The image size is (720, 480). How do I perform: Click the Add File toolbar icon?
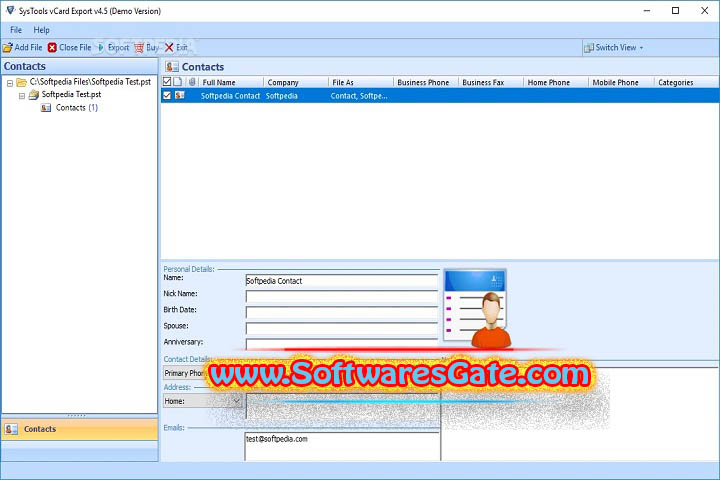[x=7, y=47]
